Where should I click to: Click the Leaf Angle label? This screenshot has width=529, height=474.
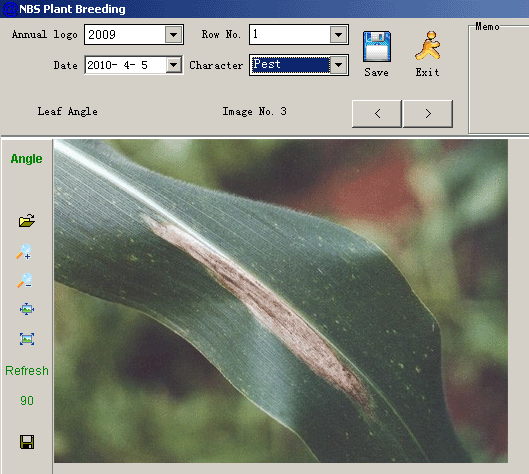point(67,111)
